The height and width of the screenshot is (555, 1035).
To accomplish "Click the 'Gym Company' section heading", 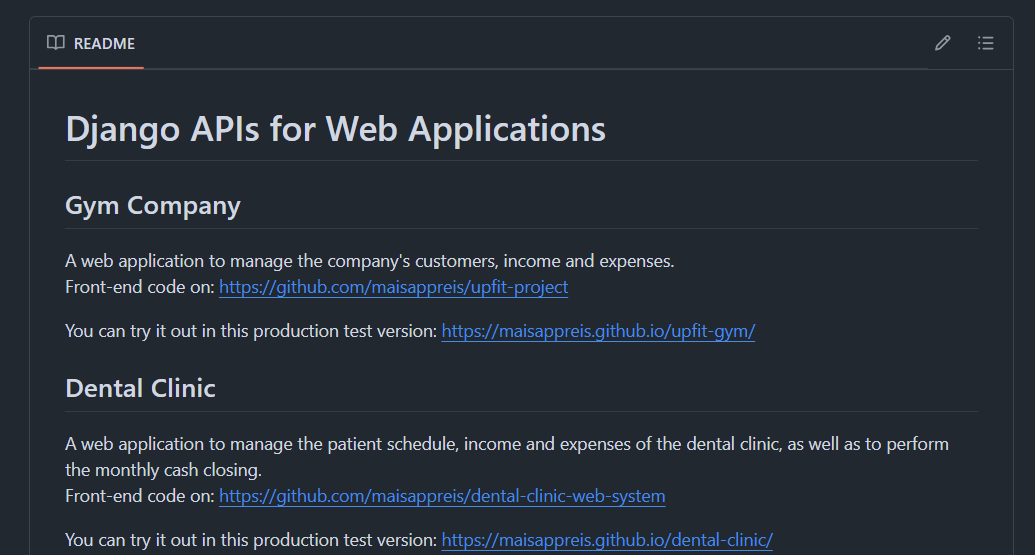I will pos(153,206).
